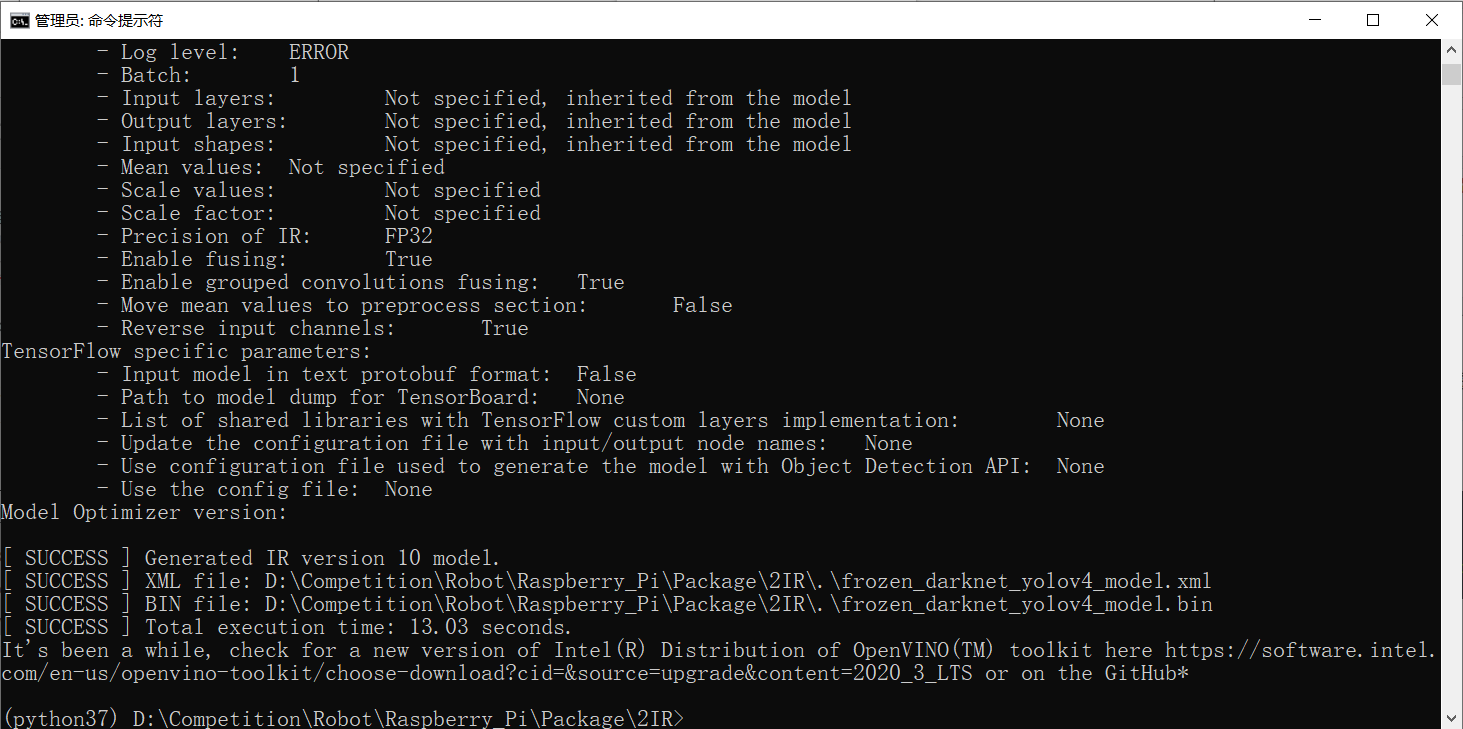This screenshot has height=729, width=1463.
Task: Click the minimize window control
Action: [1313, 19]
